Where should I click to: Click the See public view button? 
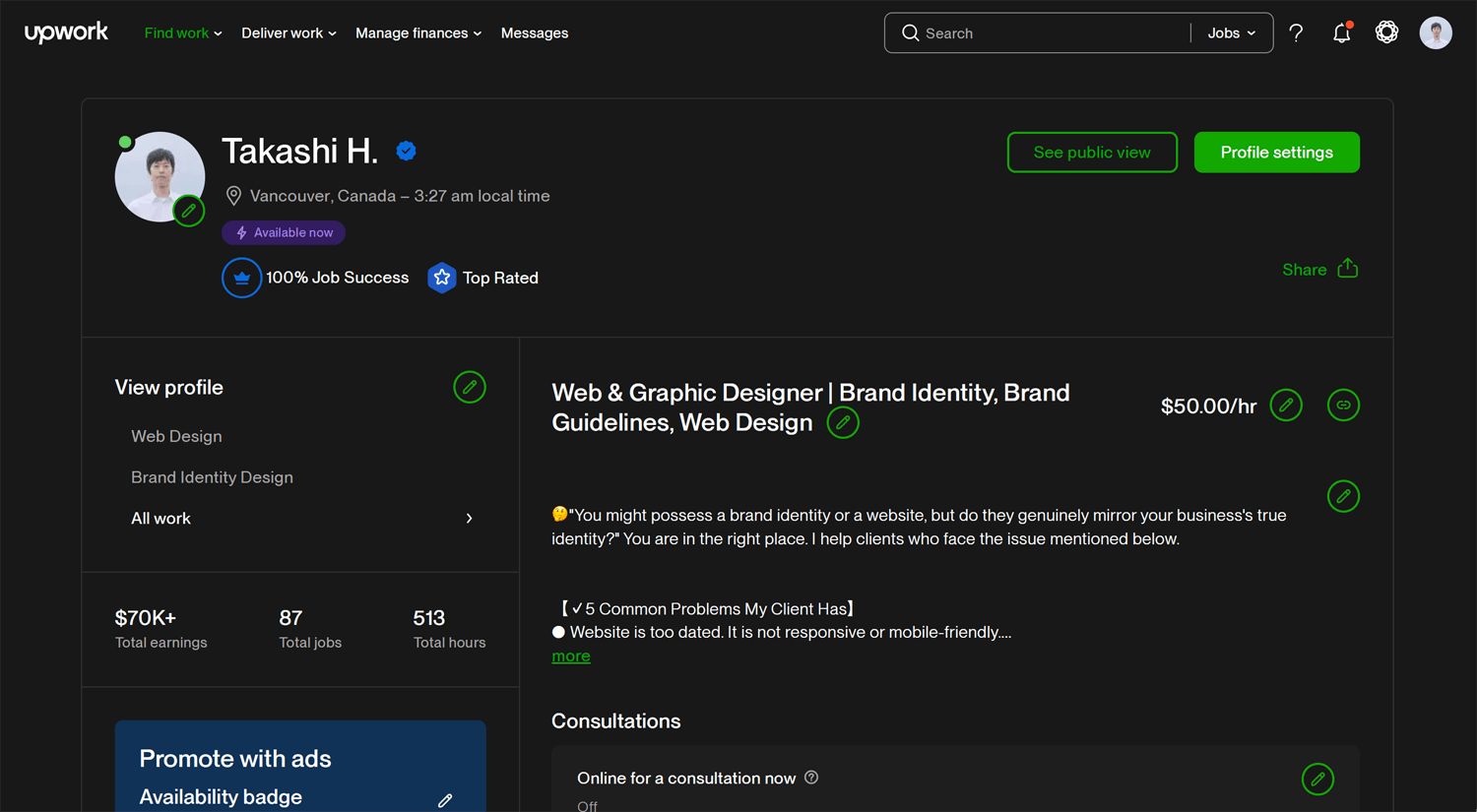click(x=1092, y=152)
